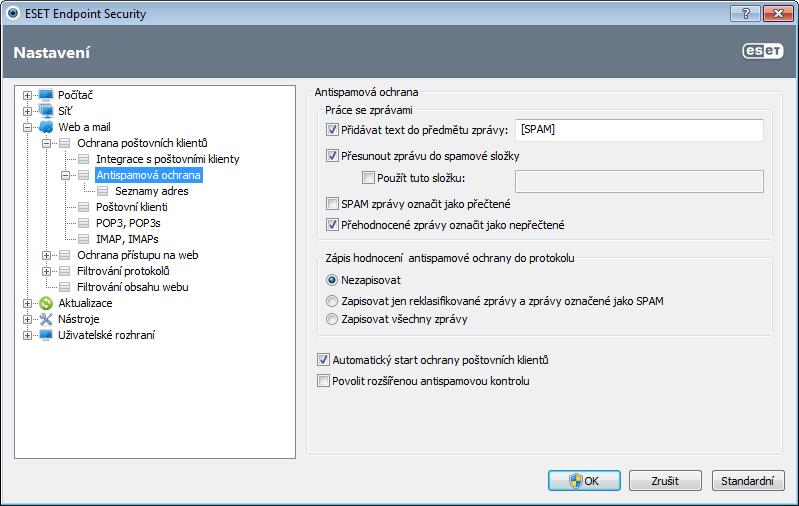Select Zapisovat všechny zprávy radio option
This screenshot has width=799, height=506.
coord(332,319)
